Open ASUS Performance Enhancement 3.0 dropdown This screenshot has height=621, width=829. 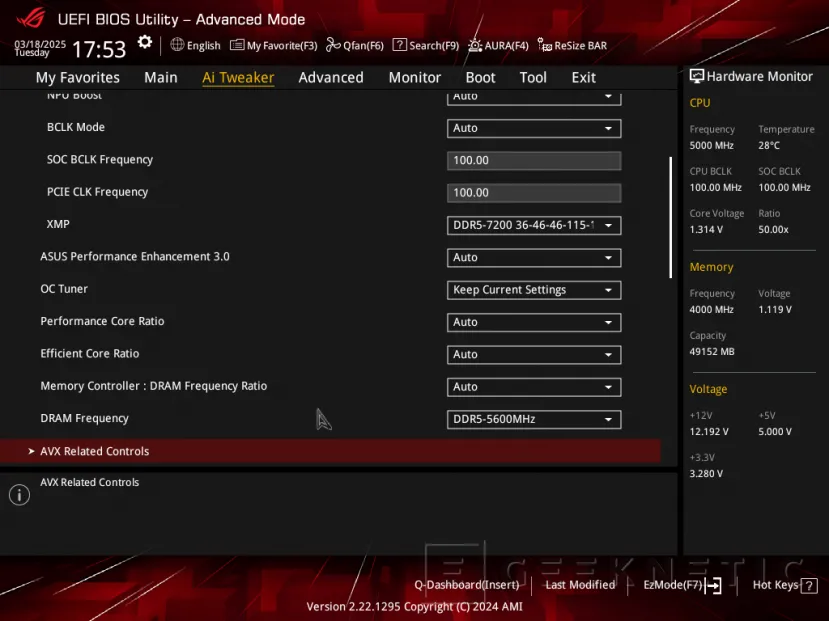(x=534, y=257)
